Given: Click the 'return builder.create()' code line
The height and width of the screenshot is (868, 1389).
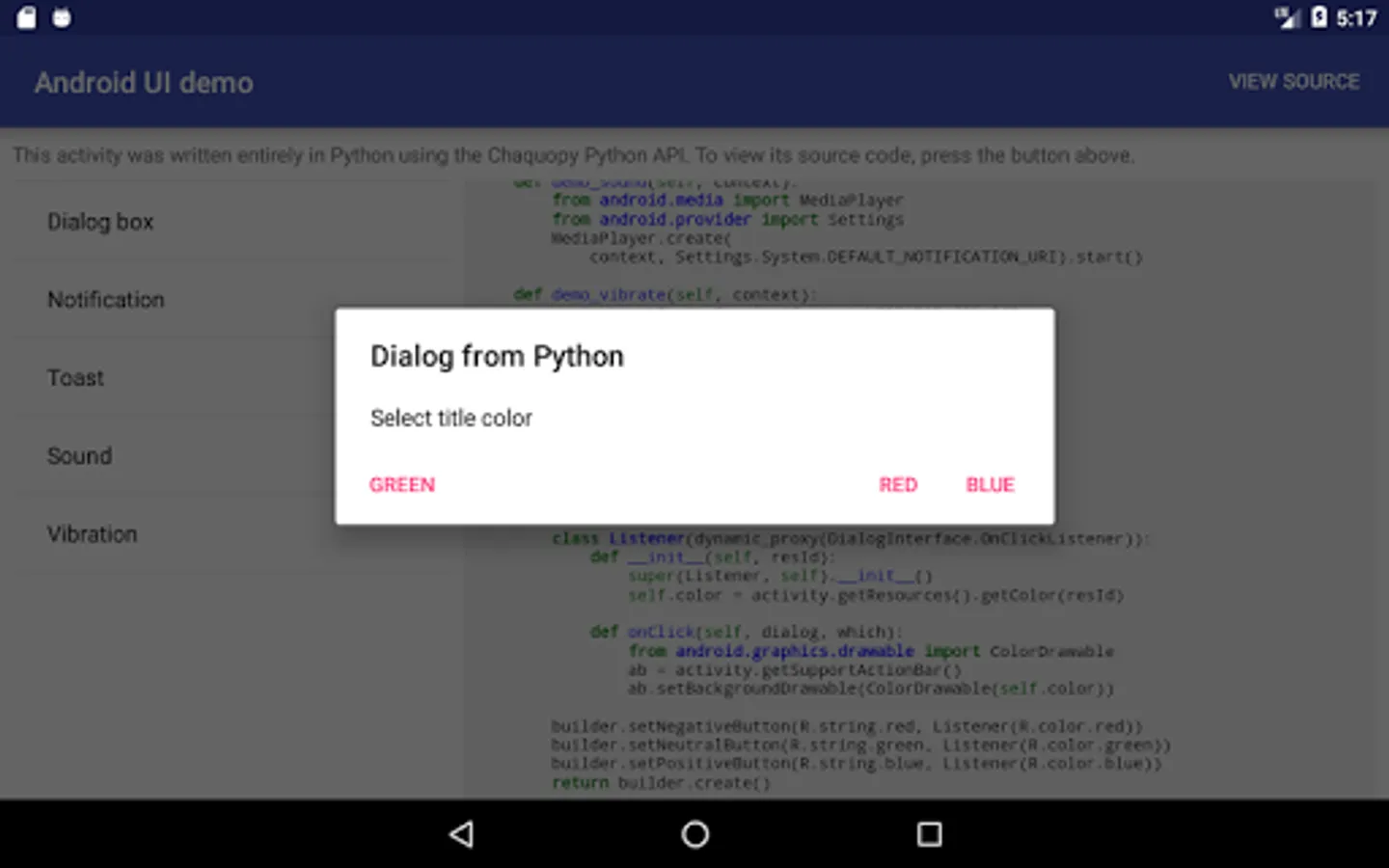Looking at the screenshot, I should (x=661, y=782).
